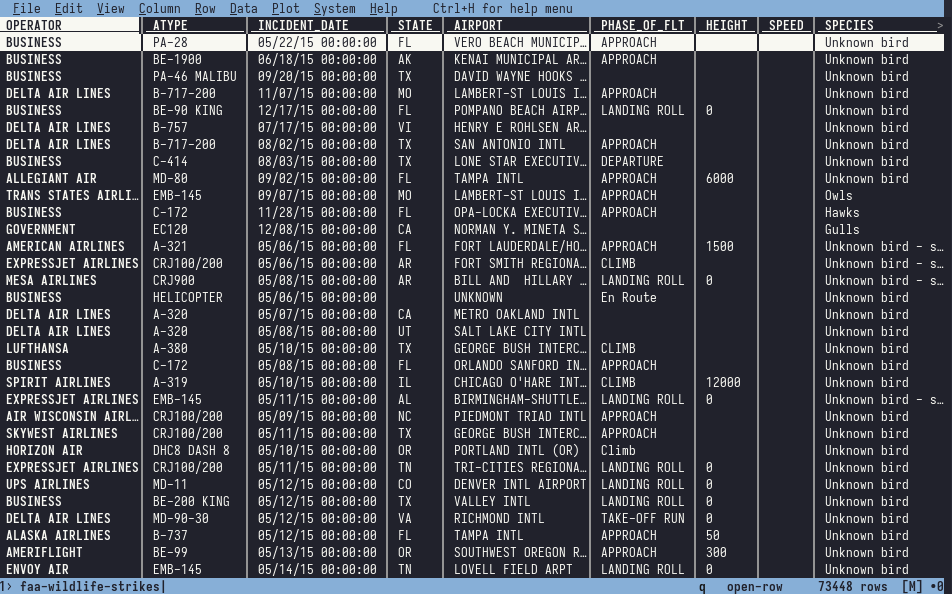Click the En Route phase cell
Image resolution: width=952 pixels, height=594 pixels.
(x=628, y=298)
